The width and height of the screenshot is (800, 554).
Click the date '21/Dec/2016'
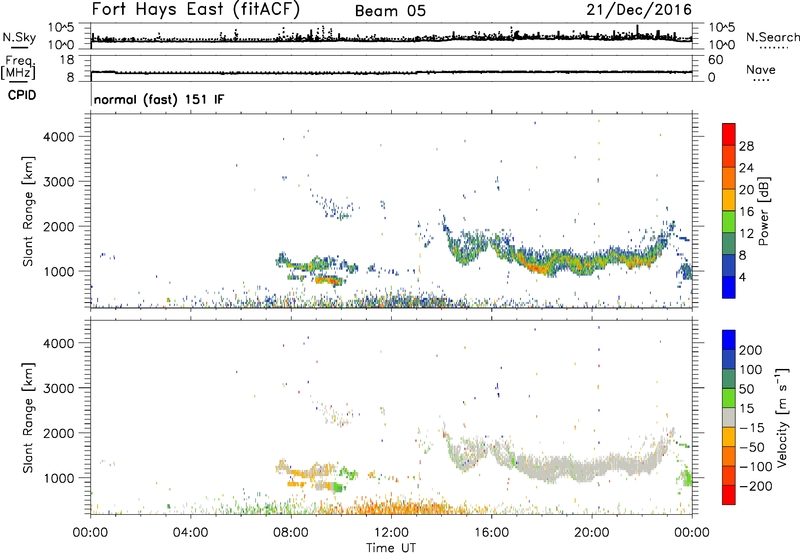click(639, 10)
